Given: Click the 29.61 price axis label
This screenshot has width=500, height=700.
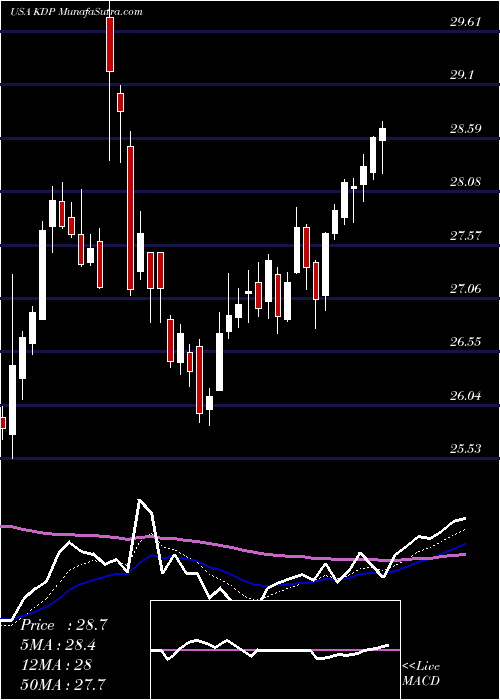Looking at the screenshot, I should point(466,22).
